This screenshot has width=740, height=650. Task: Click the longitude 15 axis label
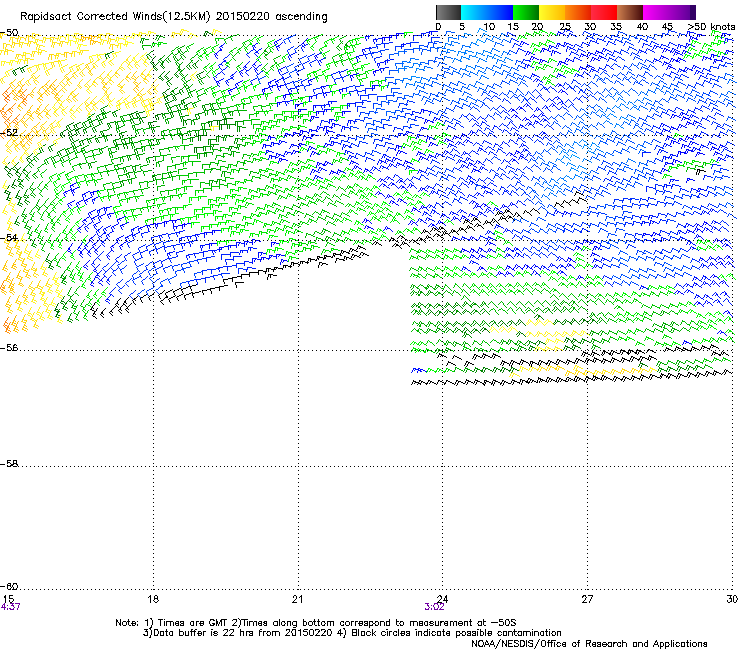tap(8, 599)
